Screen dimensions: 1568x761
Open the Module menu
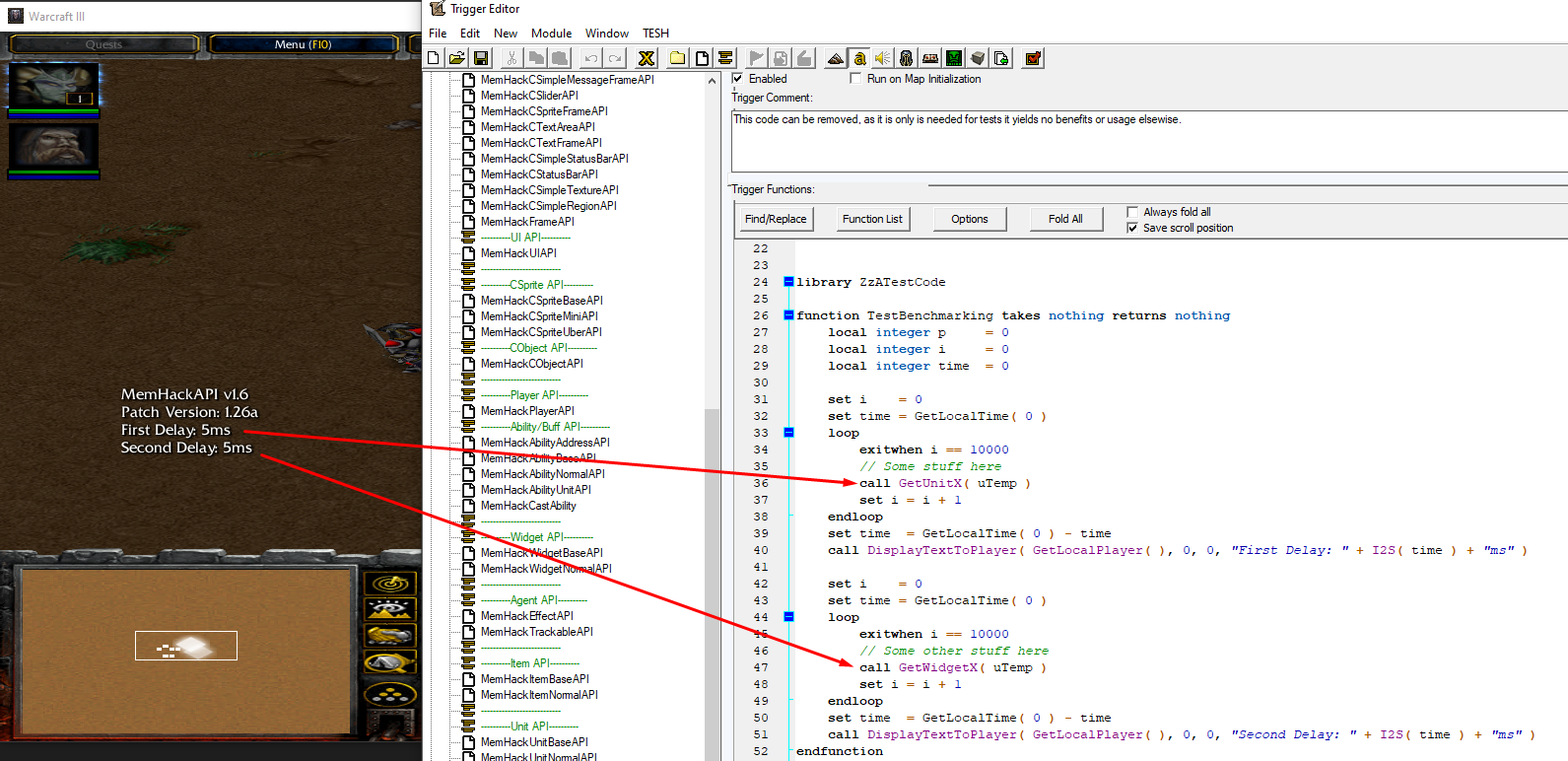[x=551, y=34]
